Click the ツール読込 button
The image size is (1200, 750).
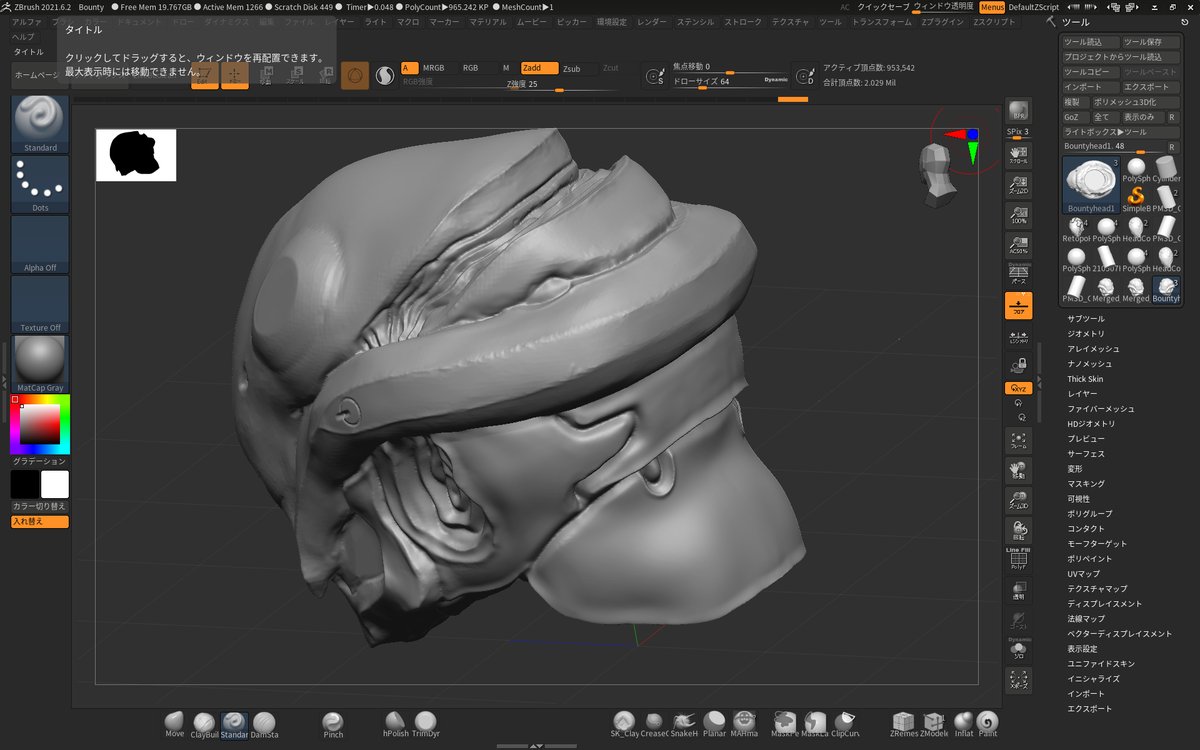tap(1090, 42)
